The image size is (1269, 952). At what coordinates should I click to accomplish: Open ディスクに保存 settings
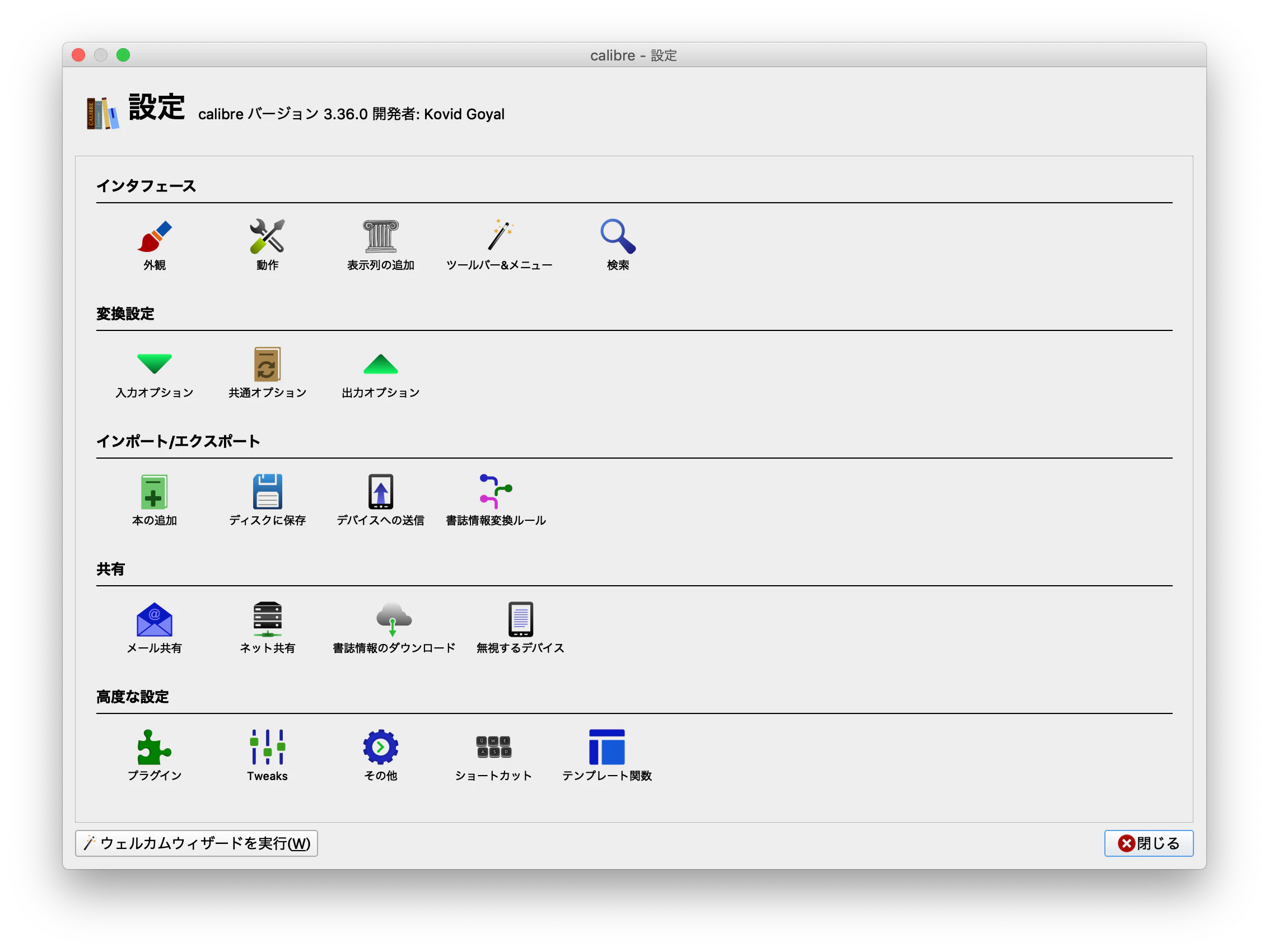click(x=267, y=501)
